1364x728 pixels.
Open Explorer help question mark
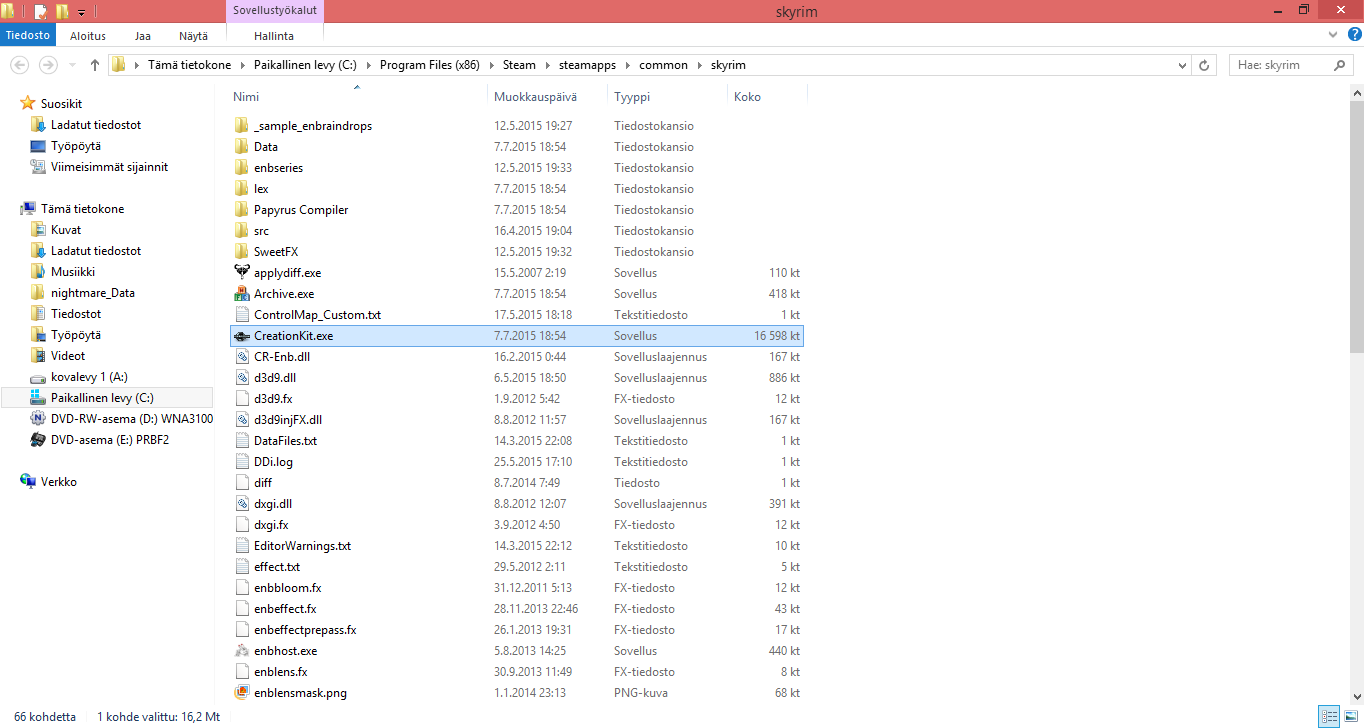click(1353, 35)
